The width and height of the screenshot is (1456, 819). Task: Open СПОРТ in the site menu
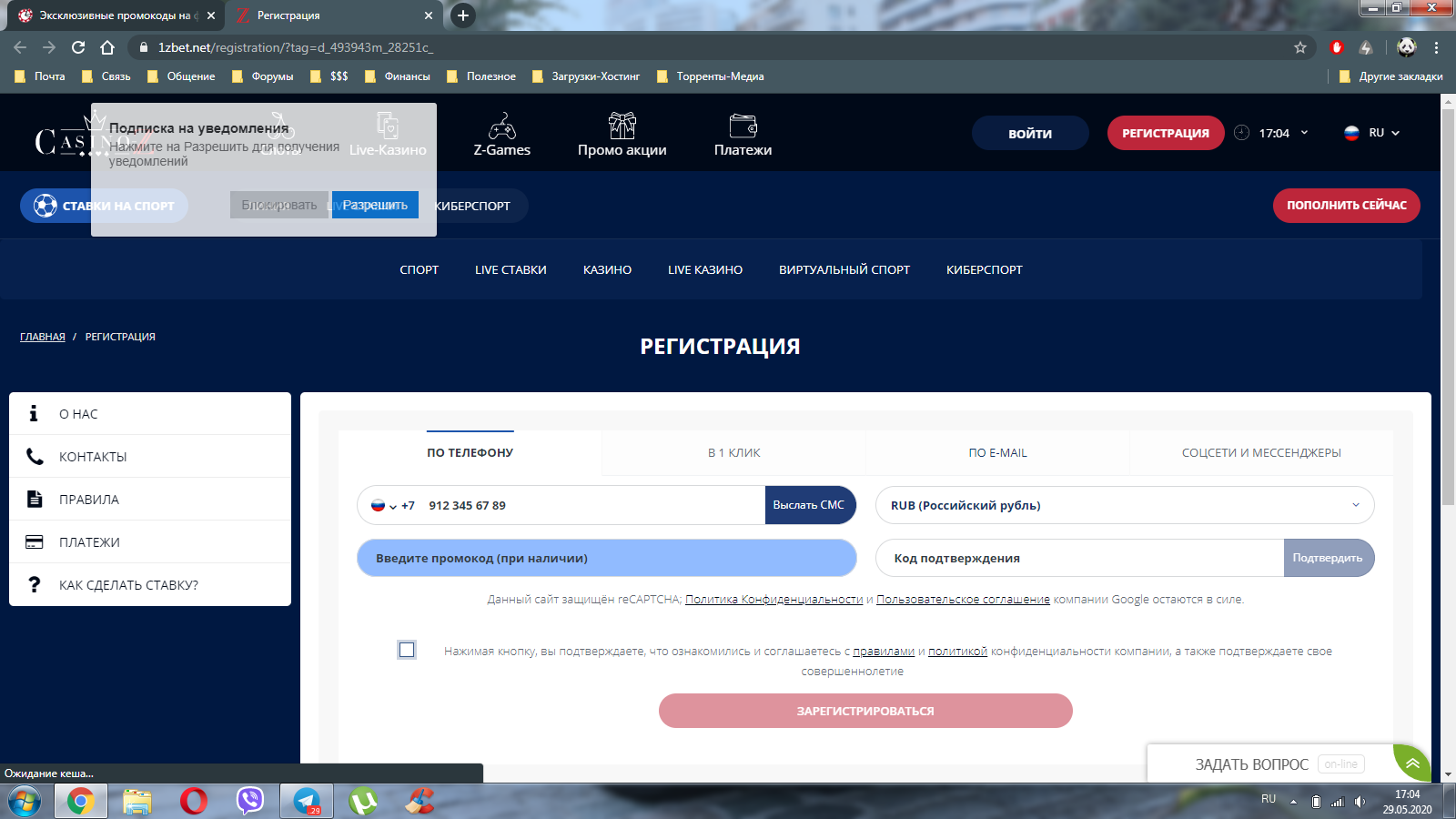pyautogui.click(x=420, y=269)
